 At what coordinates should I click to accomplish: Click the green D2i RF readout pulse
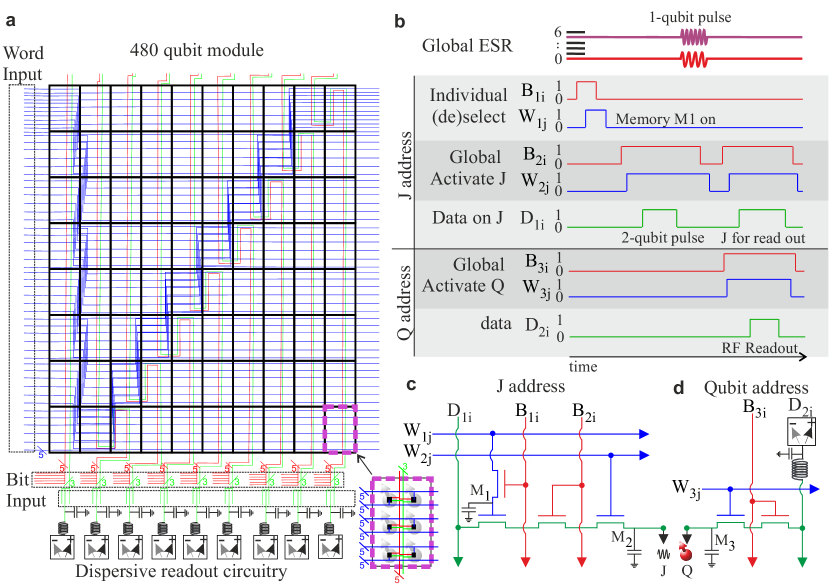(x=765, y=328)
